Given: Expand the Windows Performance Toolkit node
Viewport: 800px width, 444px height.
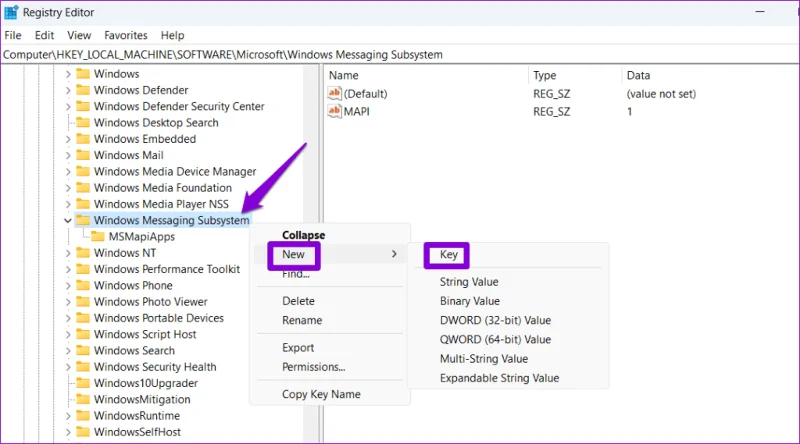Looking at the screenshot, I should [68, 269].
